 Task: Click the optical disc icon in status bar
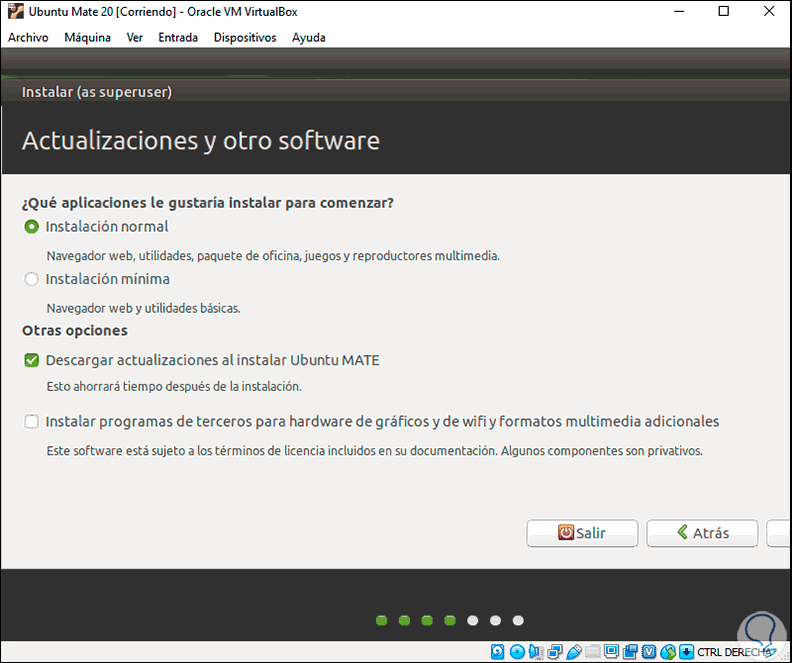(x=517, y=652)
